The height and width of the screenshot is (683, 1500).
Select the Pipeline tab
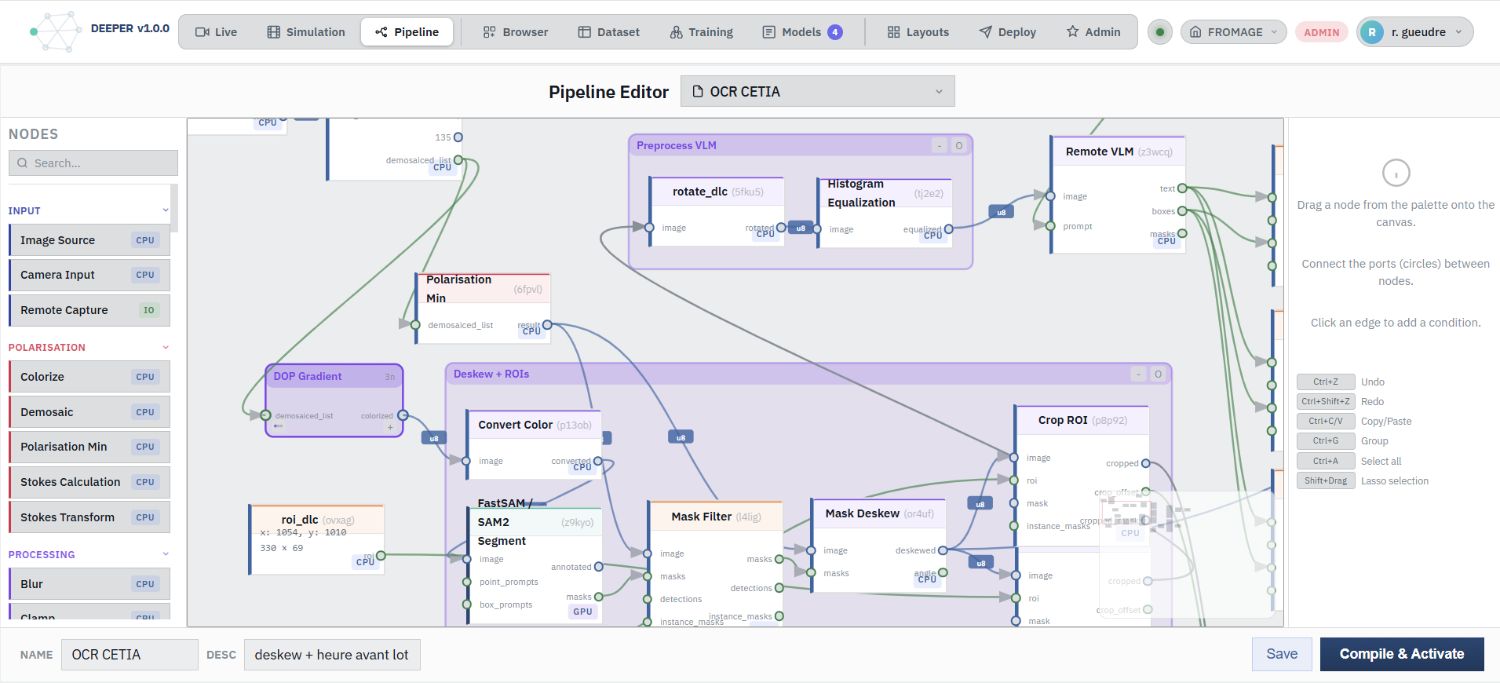click(x=407, y=32)
